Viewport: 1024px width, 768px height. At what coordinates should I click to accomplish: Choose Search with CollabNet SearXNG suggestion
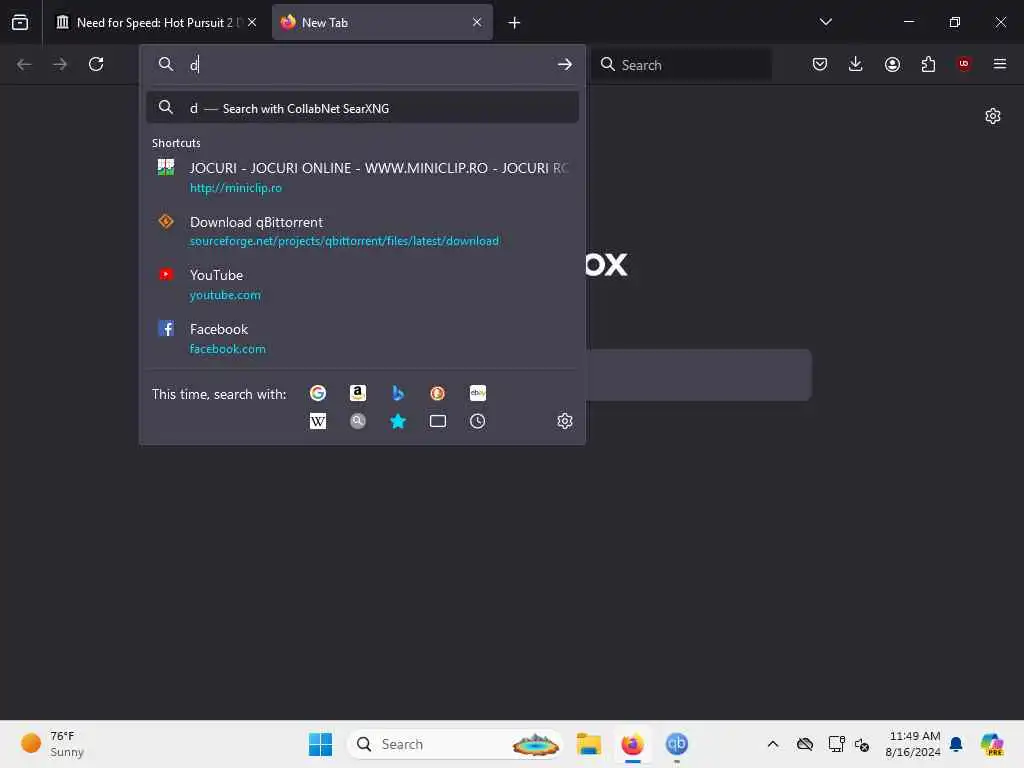coord(362,108)
